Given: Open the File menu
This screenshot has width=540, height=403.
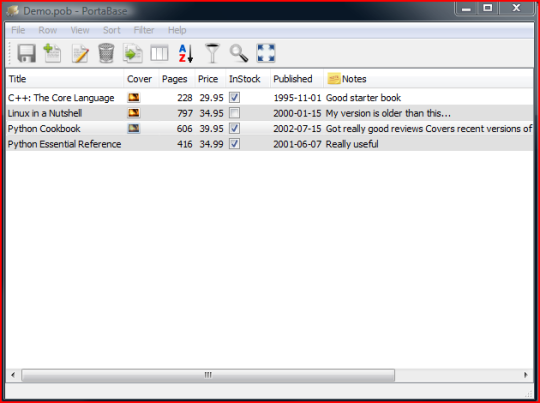Looking at the screenshot, I should (18, 30).
